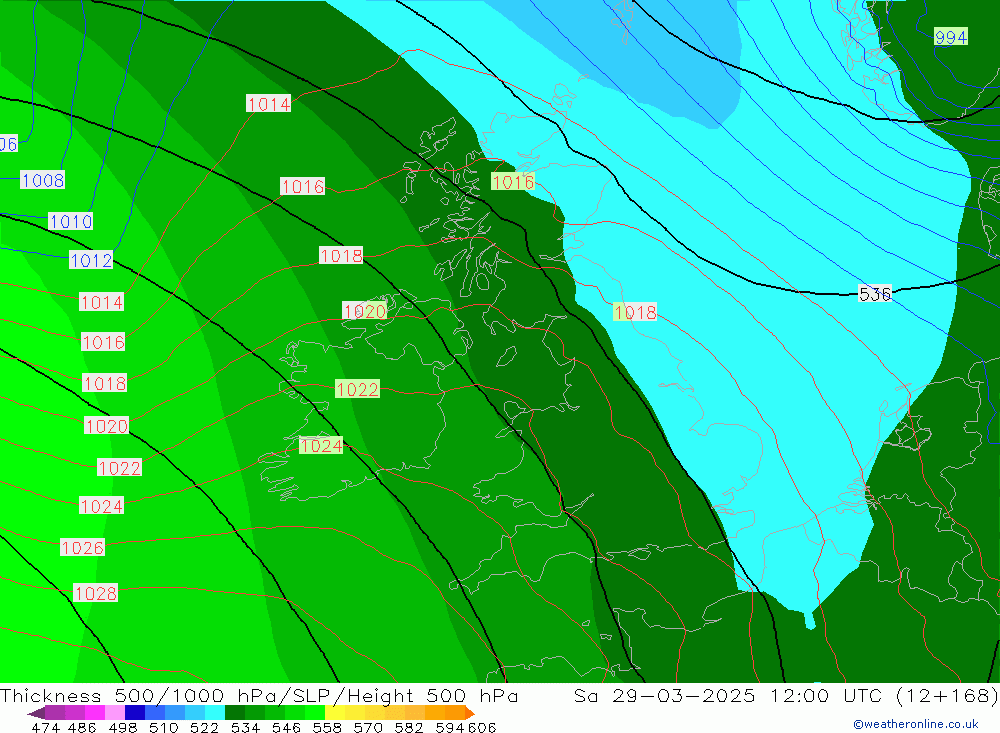Viewport: 1000px width, 733px height.
Task: Click the 486 legend scale value
Action: tap(82, 728)
